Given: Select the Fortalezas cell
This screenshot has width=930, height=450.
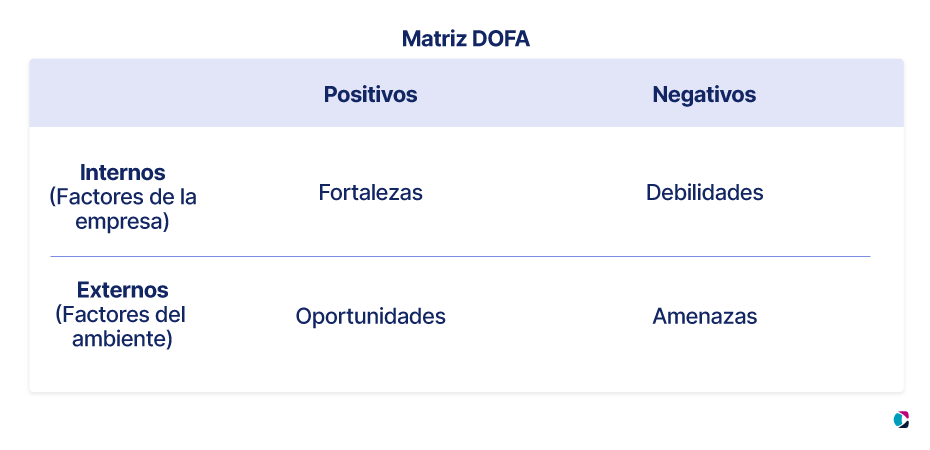Looking at the screenshot, I should [x=370, y=192].
